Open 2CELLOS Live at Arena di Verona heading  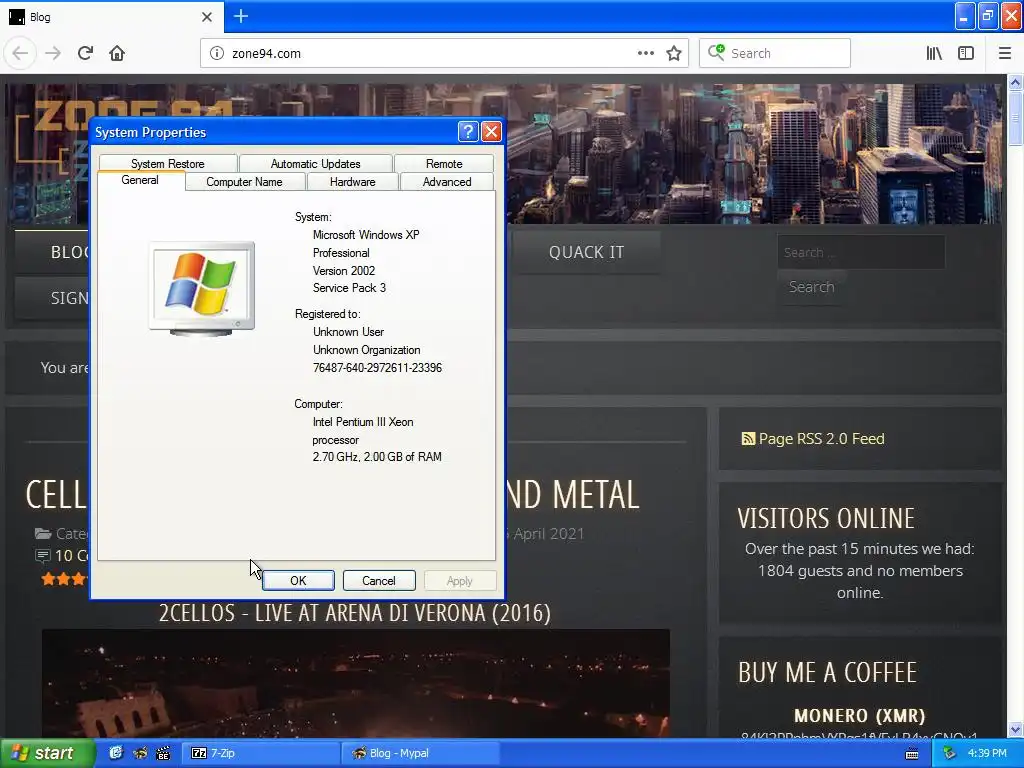[355, 613]
